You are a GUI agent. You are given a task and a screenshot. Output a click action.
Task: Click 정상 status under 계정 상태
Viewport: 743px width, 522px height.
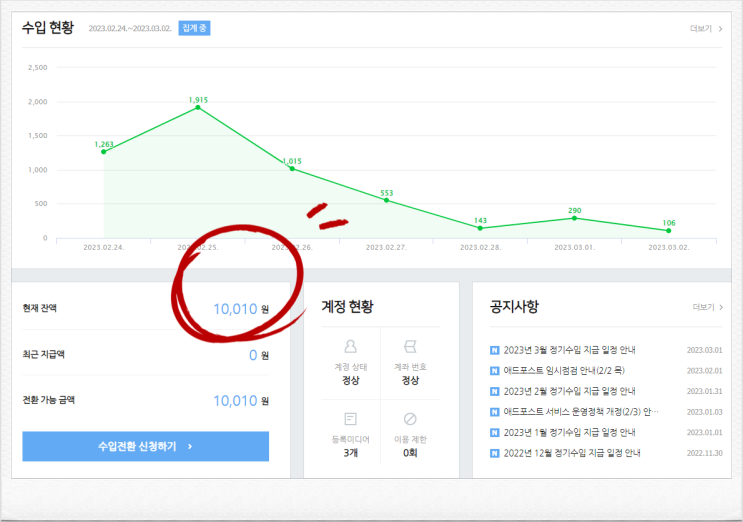(351, 380)
